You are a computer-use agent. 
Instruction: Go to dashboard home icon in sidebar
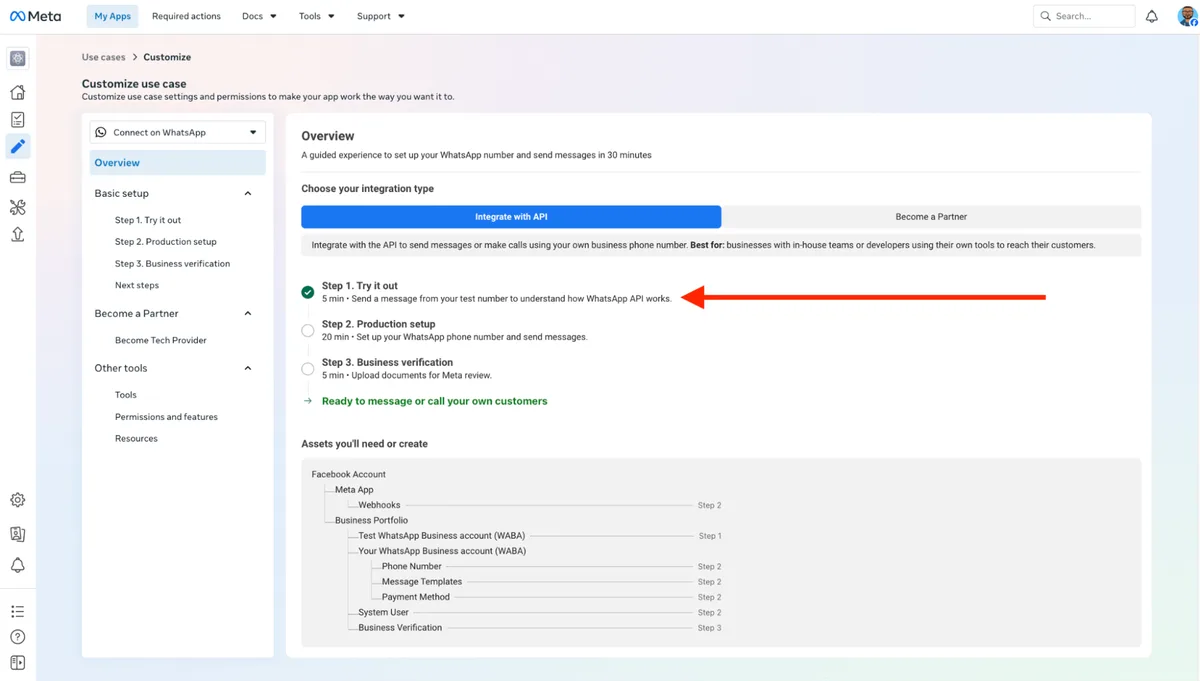coord(17,92)
